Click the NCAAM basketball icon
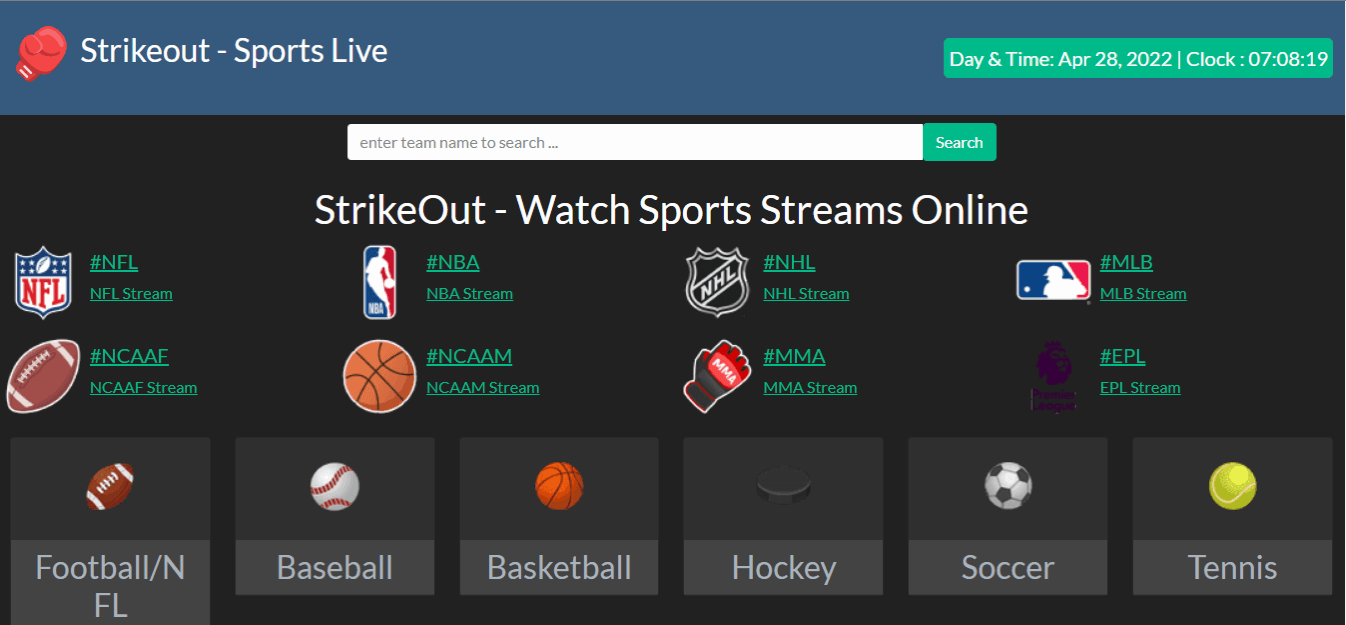Image resolution: width=1346 pixels, height=625 pixels. coord(380,376)
